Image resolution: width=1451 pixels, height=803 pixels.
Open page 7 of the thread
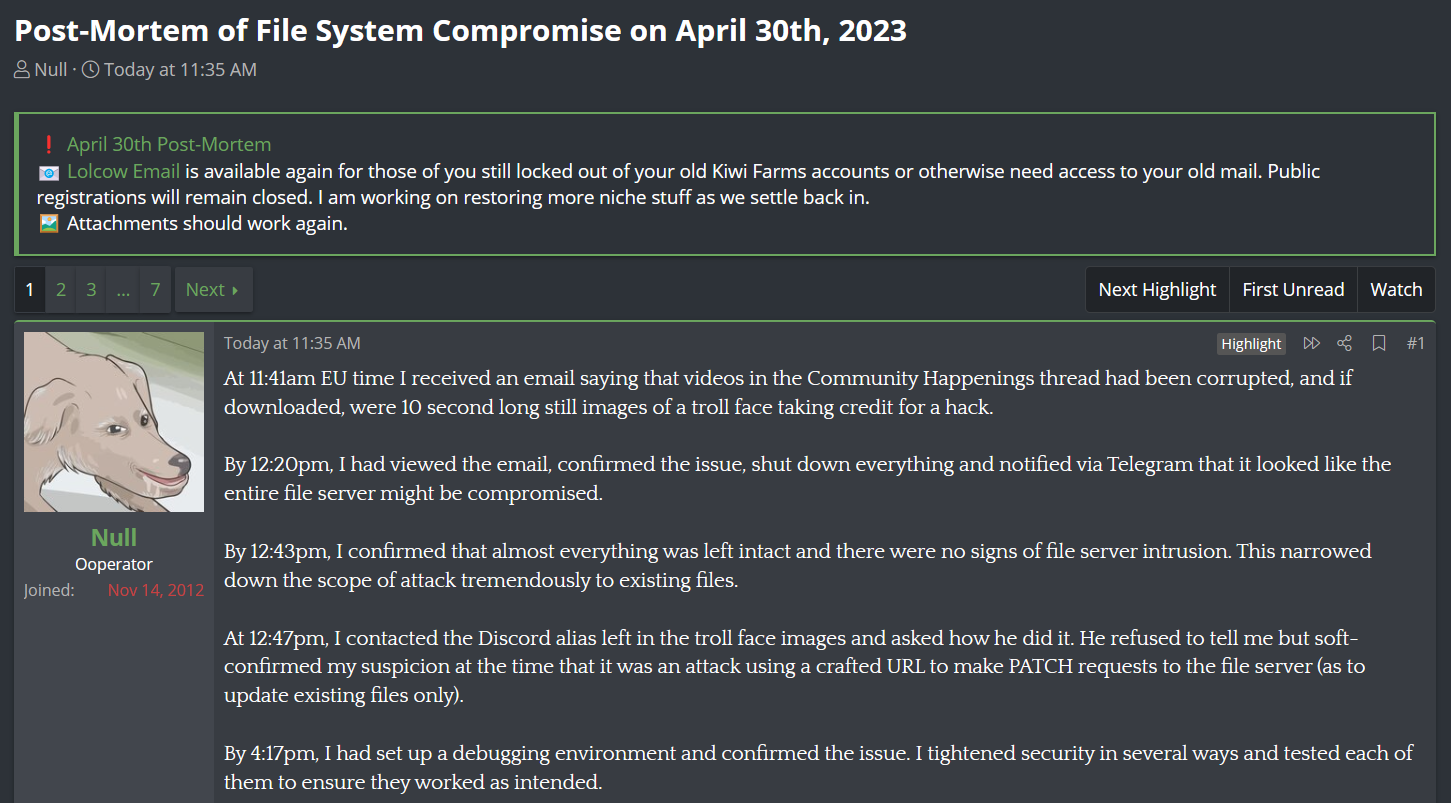point(155,290)
